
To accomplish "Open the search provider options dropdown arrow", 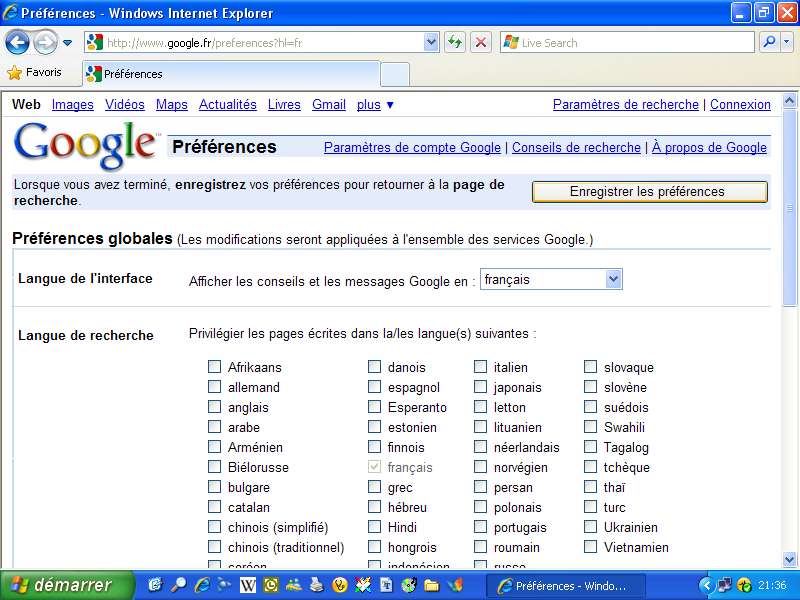I will click(x=787, y=42).
